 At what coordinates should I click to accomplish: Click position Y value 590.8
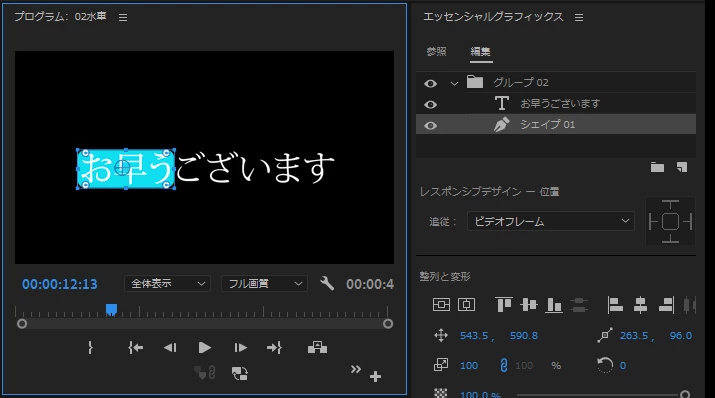tap(523, 336)
